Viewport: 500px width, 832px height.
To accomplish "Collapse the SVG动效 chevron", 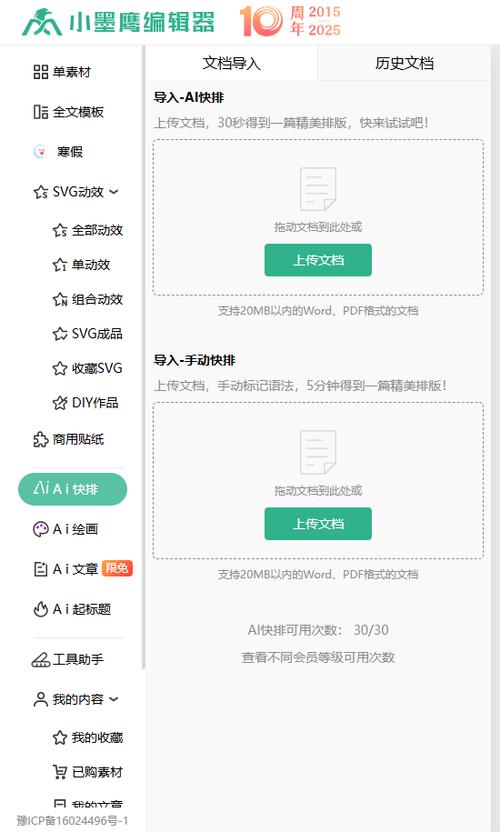I will tap(114, 192).
